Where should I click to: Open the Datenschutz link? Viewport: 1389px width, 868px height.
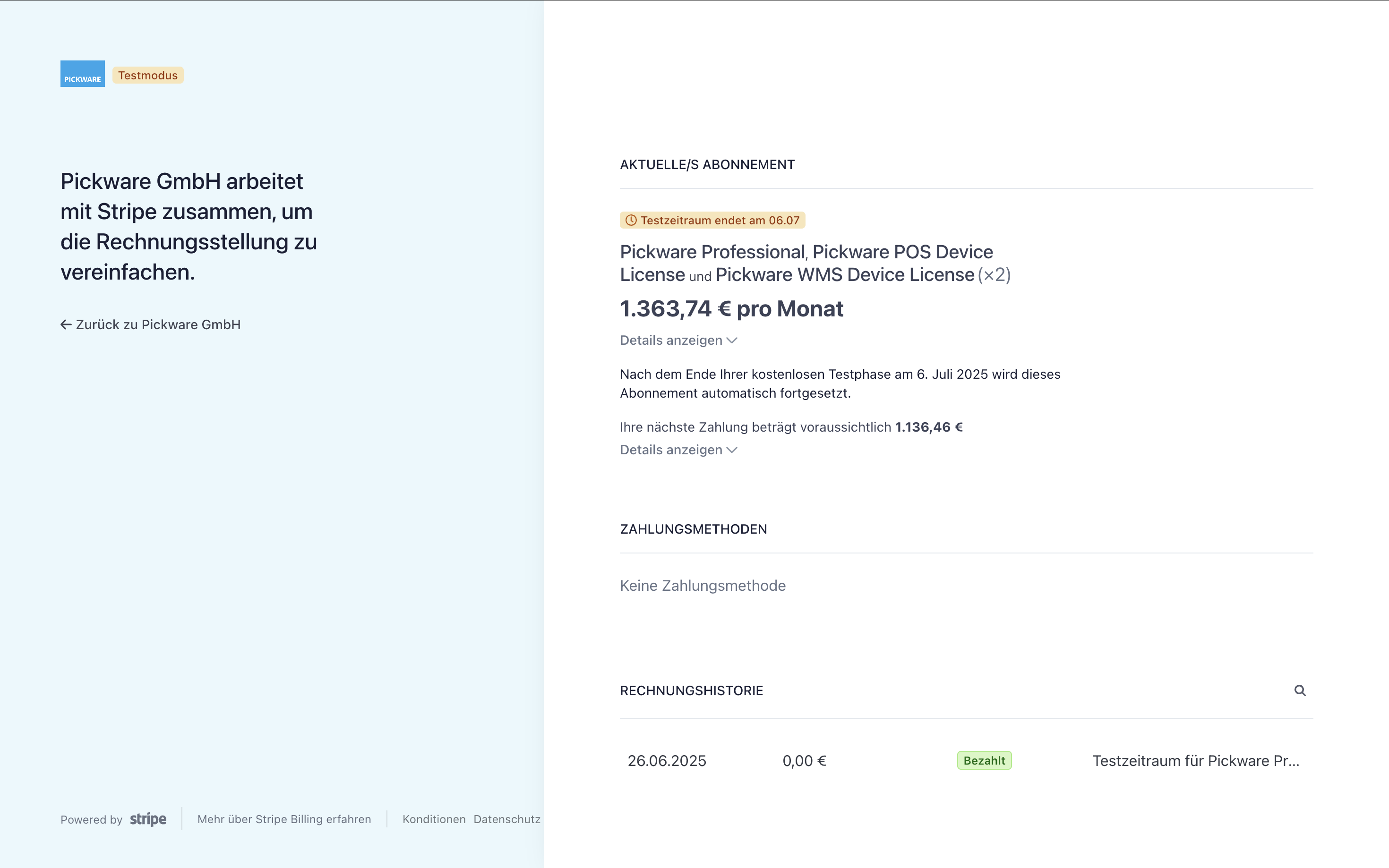coord(506,819)
